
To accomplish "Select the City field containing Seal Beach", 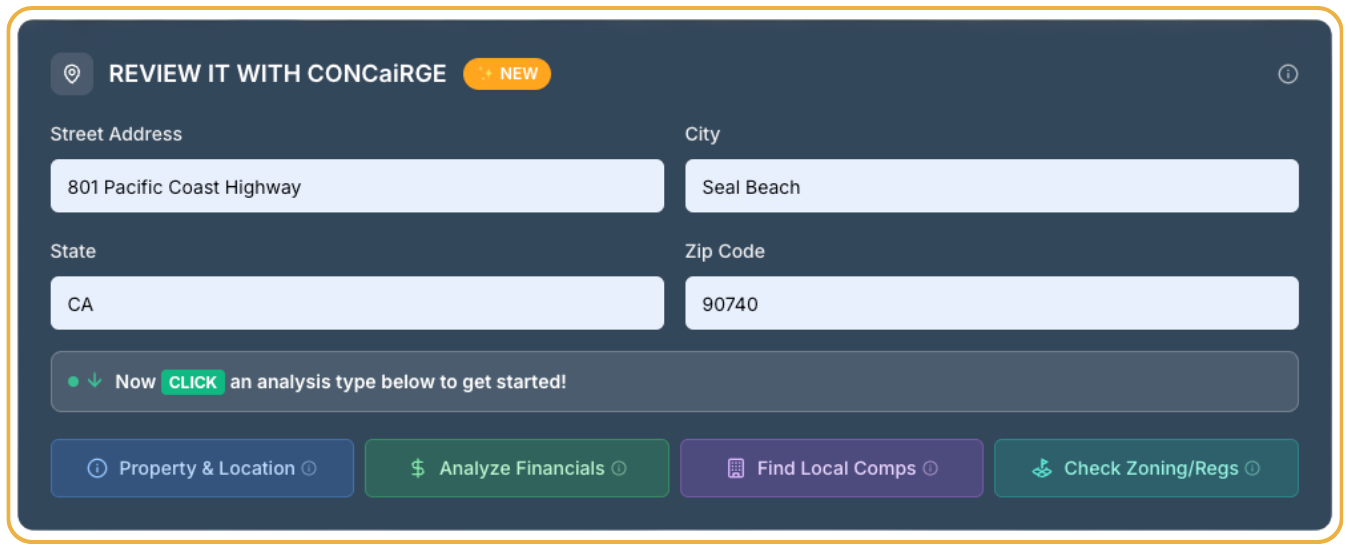I will (992, 186).
